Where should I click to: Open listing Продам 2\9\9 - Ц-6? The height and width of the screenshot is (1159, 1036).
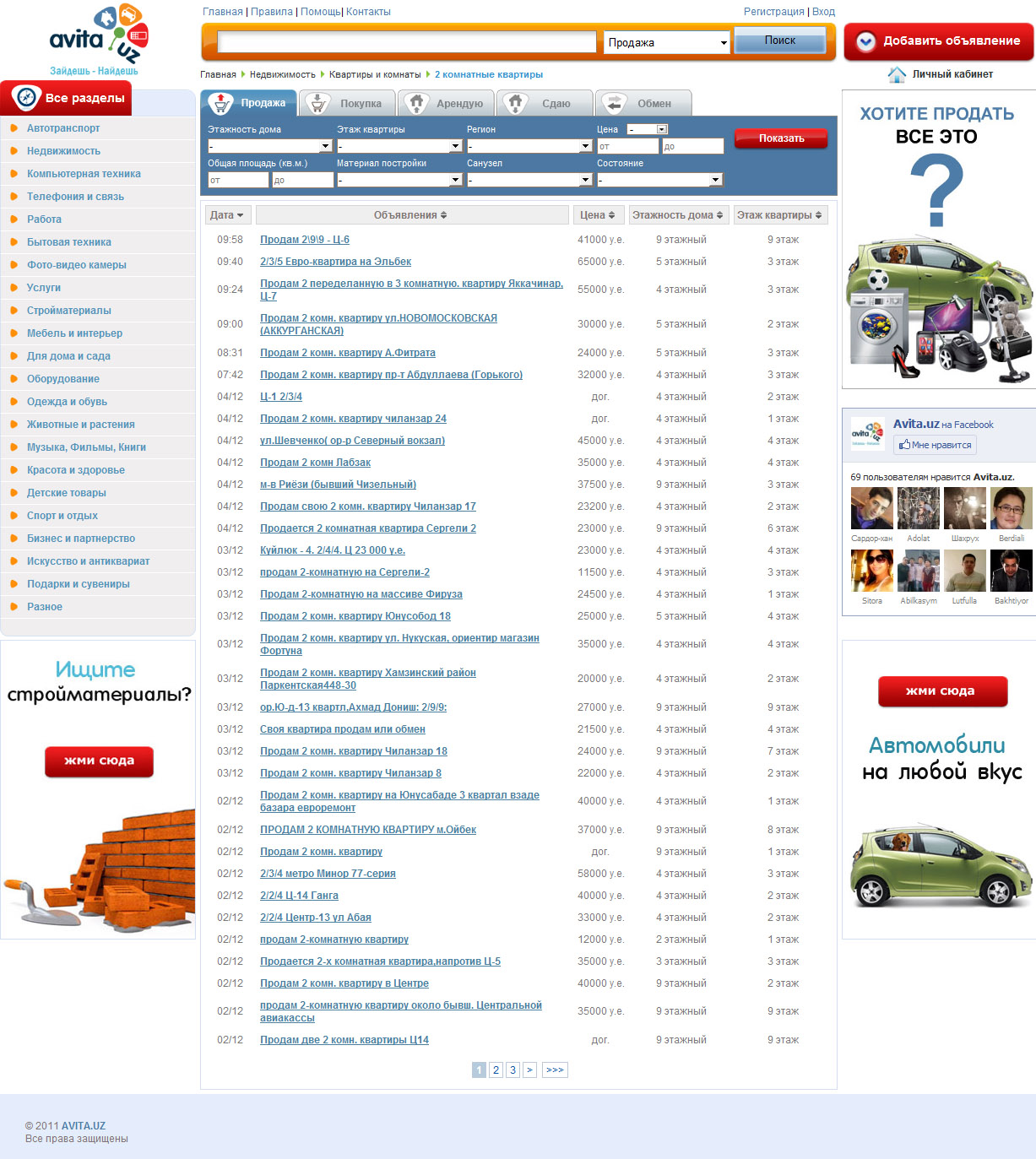click(305, 240)
